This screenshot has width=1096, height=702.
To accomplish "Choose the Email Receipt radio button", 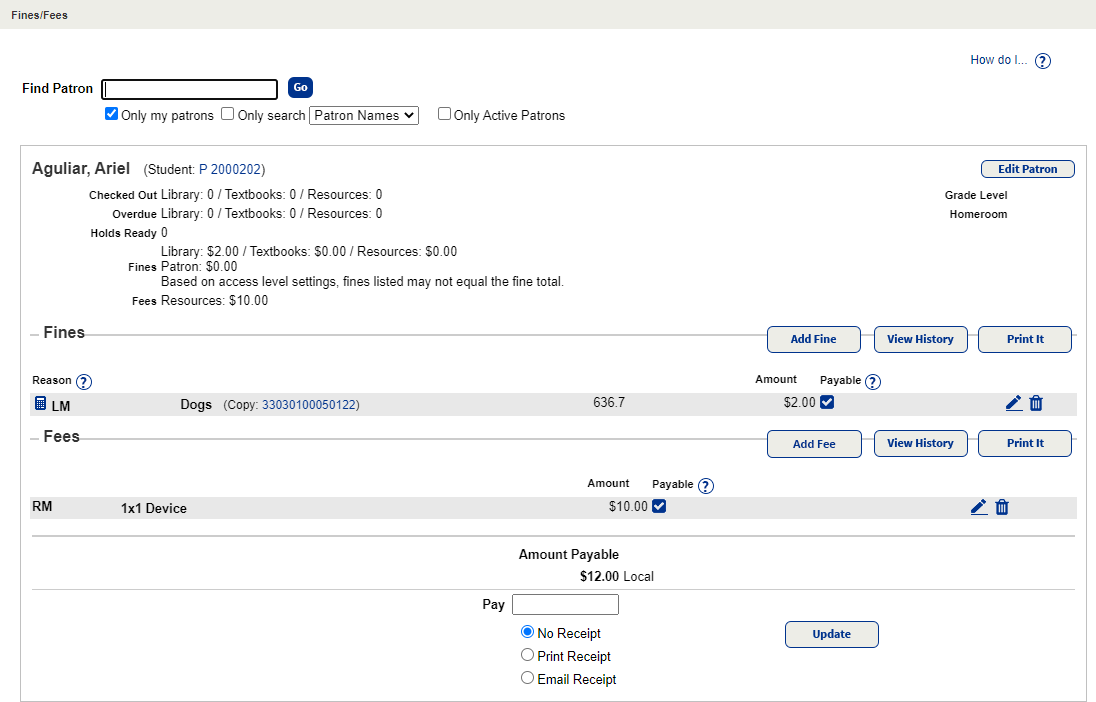I will (x=528, y=678).
